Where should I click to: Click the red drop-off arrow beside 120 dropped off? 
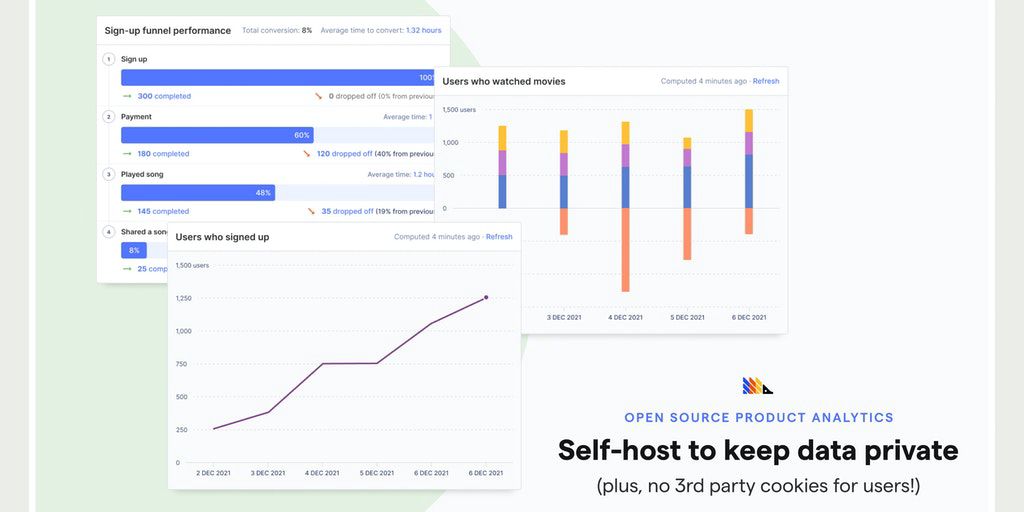(x=307, y=154)
